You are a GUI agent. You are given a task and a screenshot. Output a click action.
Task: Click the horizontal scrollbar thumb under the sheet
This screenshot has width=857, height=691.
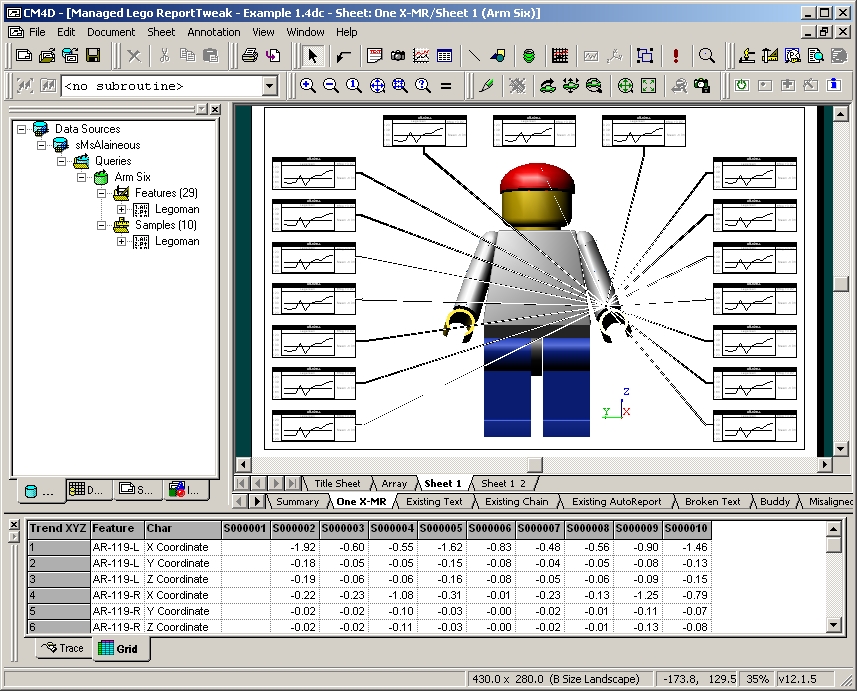tap(534, 465)
